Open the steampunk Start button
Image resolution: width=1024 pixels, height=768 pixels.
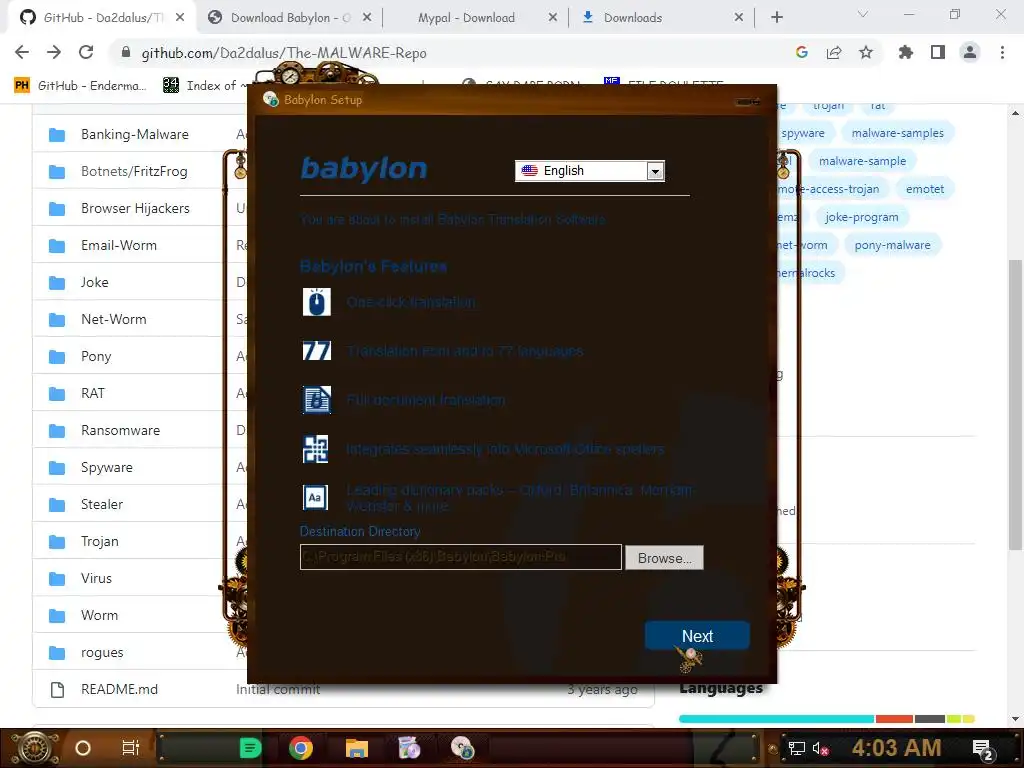coord(35,748)
